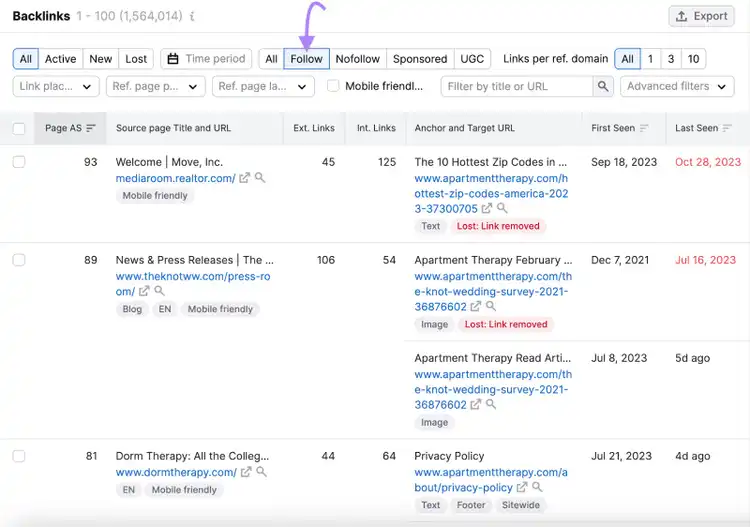Viewport: 750px width, 527px height.
Task: Set links per ref. domain to 10
Action: [x=693, y=59]
